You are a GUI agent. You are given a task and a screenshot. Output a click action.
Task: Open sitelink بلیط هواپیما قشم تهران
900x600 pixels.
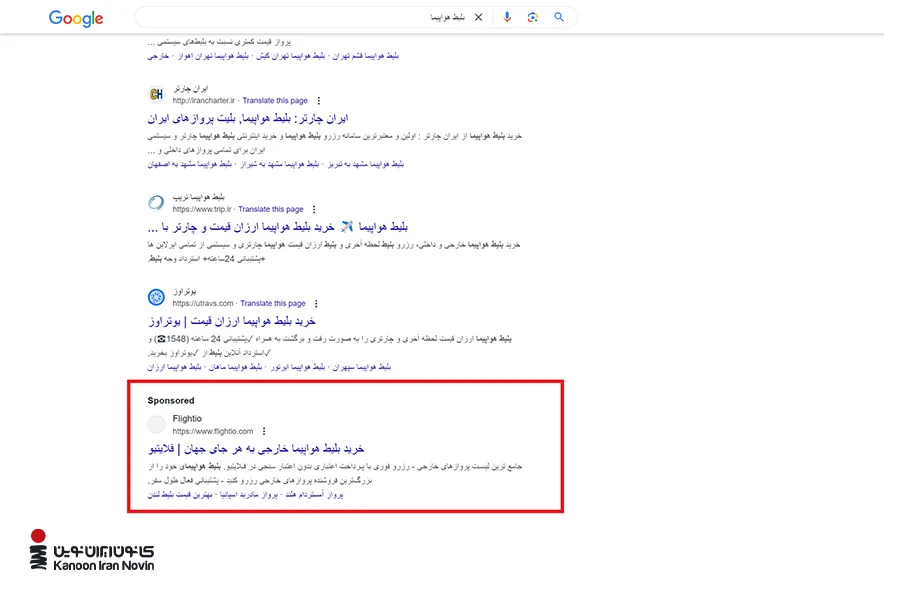(366, 56)
